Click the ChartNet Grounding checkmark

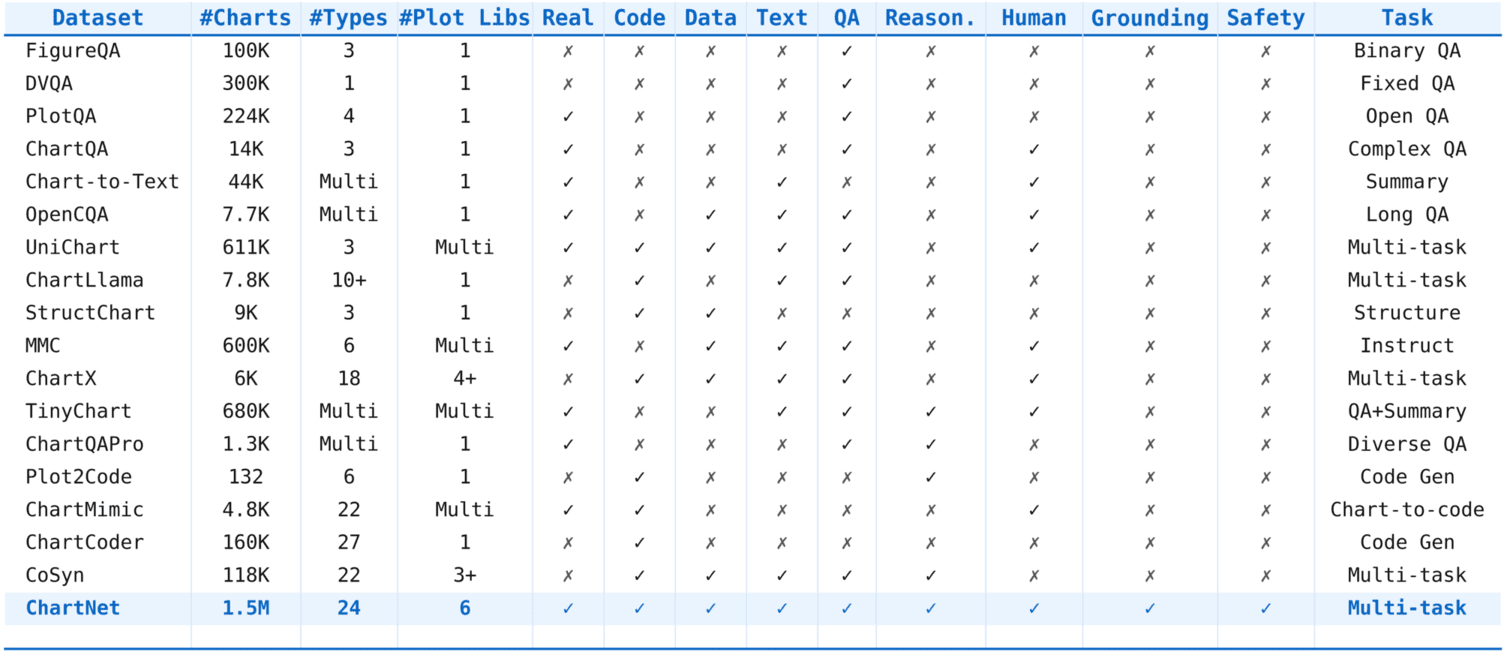pos(1150,608)
